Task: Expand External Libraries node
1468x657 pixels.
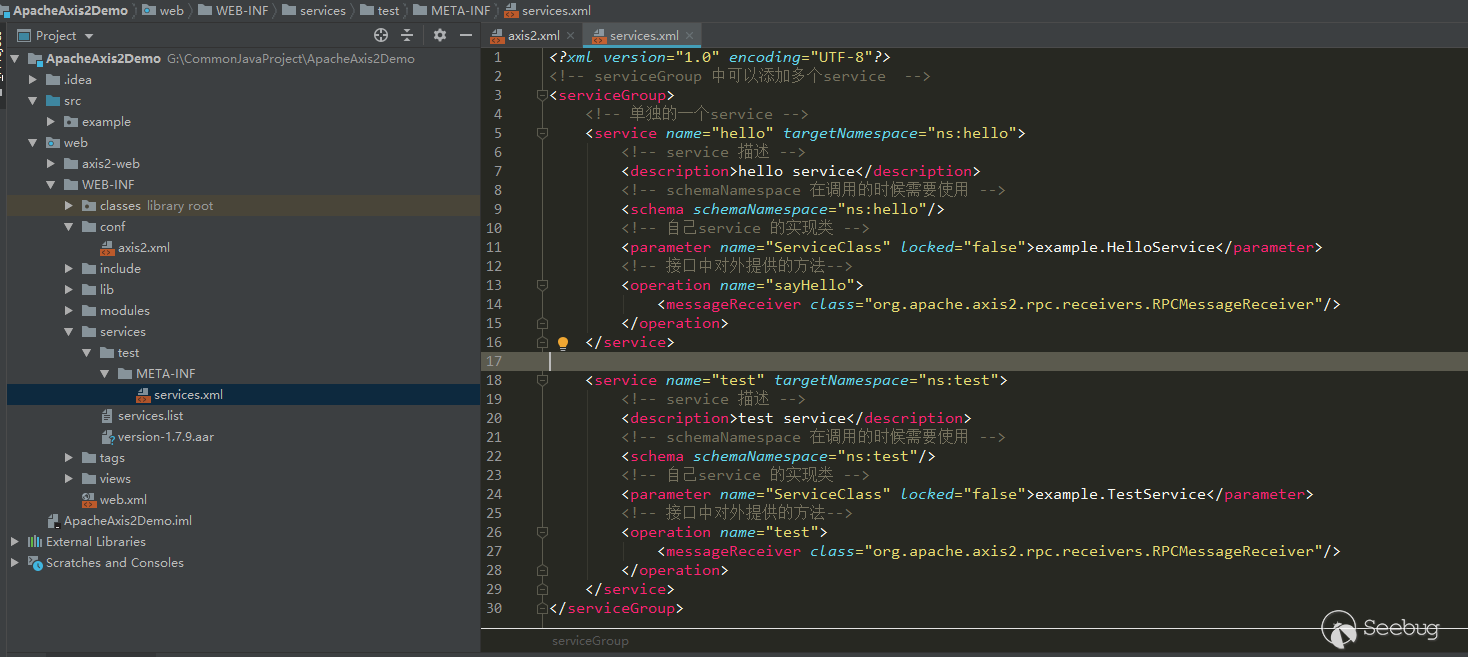Action: pos(15,542)
